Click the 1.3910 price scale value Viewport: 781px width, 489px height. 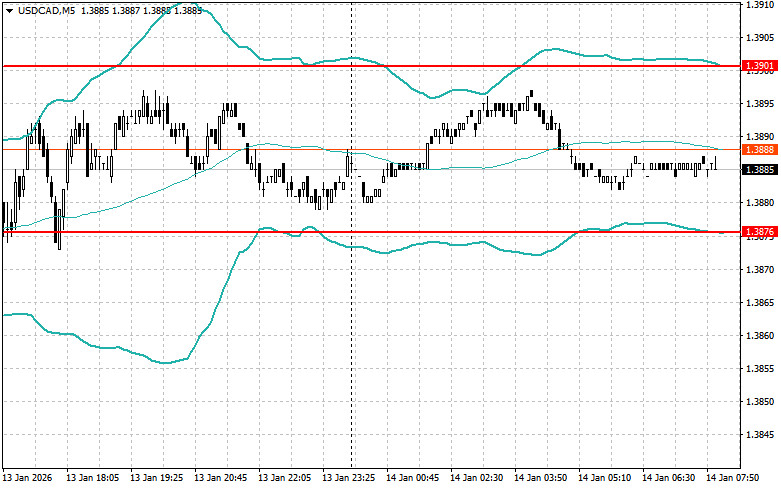(x=760, y=4)
